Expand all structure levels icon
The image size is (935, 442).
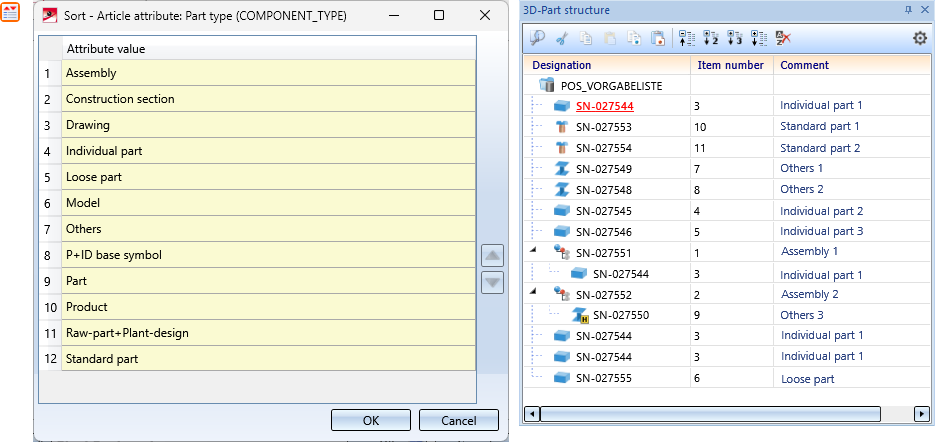pyautogui.click(x=758, y=38)
